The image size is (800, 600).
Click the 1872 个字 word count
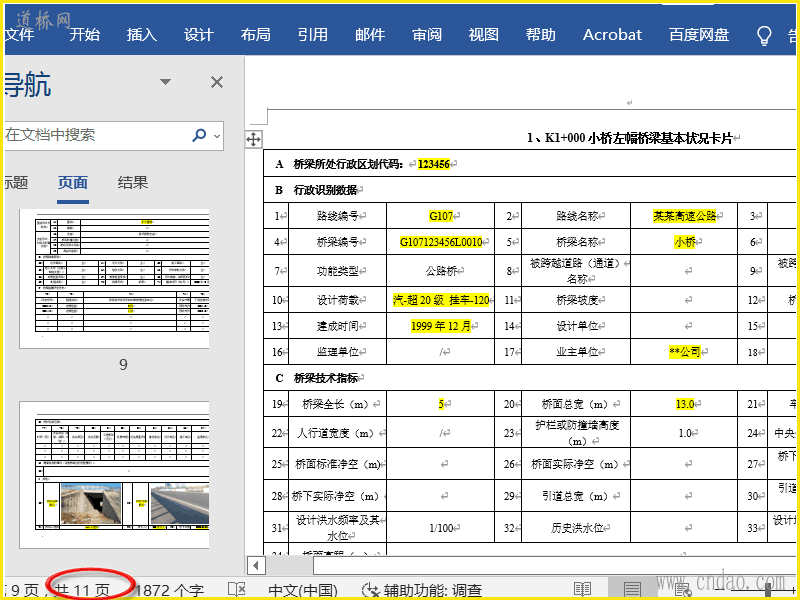tap(170, 591)
